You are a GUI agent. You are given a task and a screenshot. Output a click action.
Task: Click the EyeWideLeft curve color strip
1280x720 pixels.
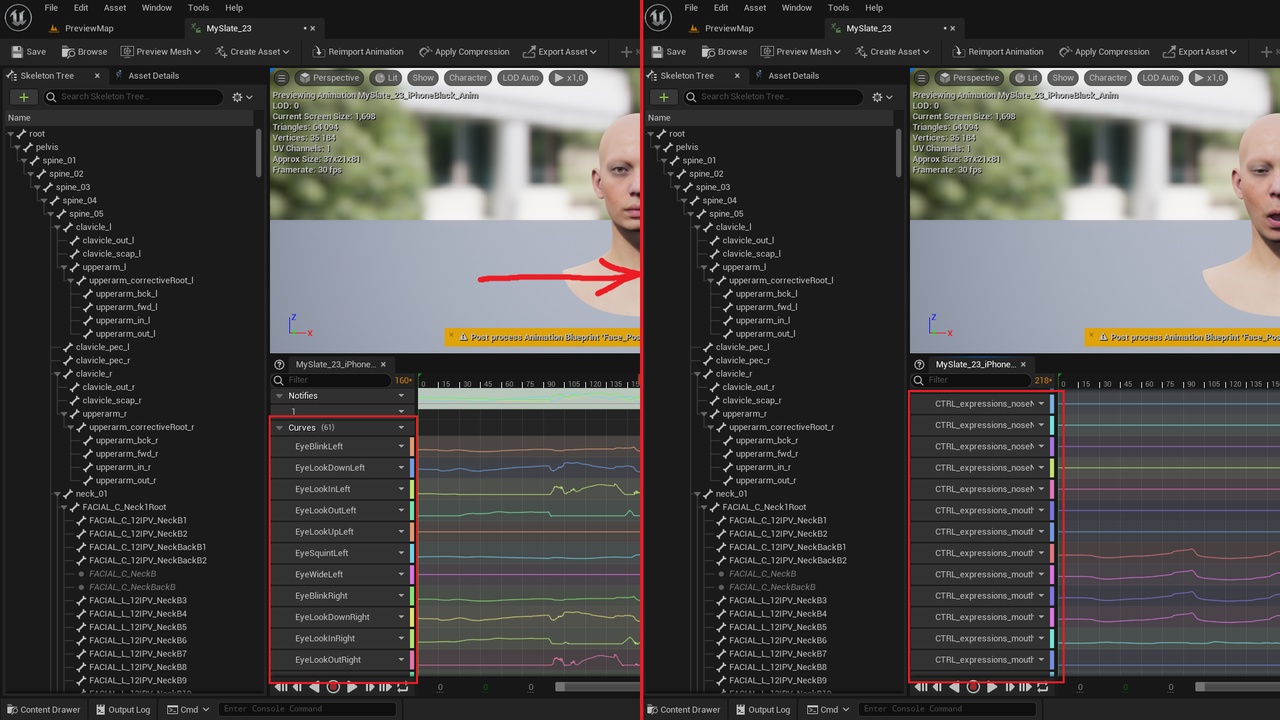[412, 575]
